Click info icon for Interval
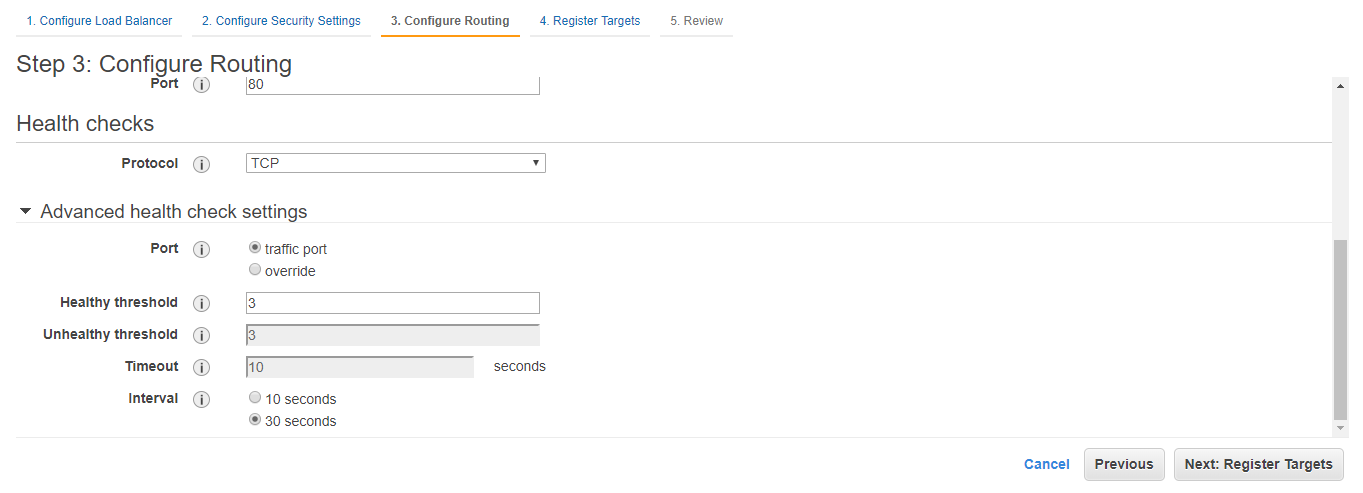Viewport: 1363px width, 493px height. click(201, 399)
